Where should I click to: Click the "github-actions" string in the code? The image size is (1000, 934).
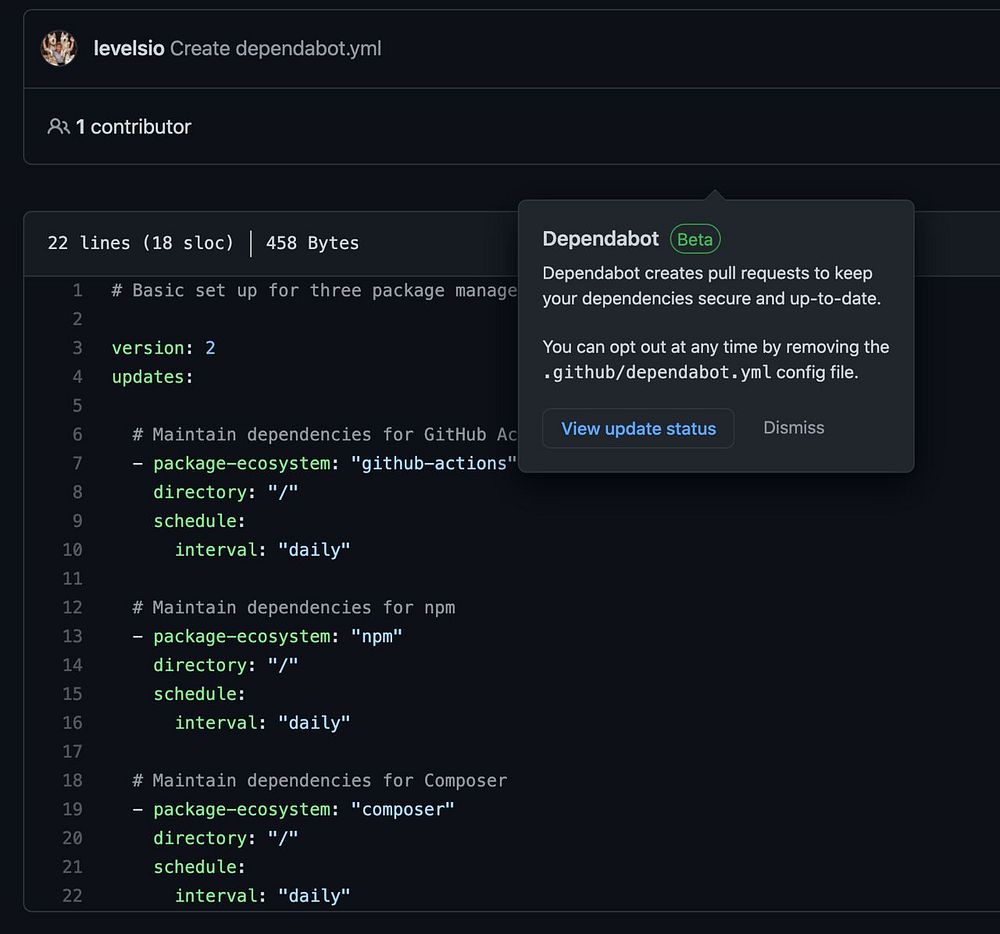pyautogui.click(x=434, y=463)
